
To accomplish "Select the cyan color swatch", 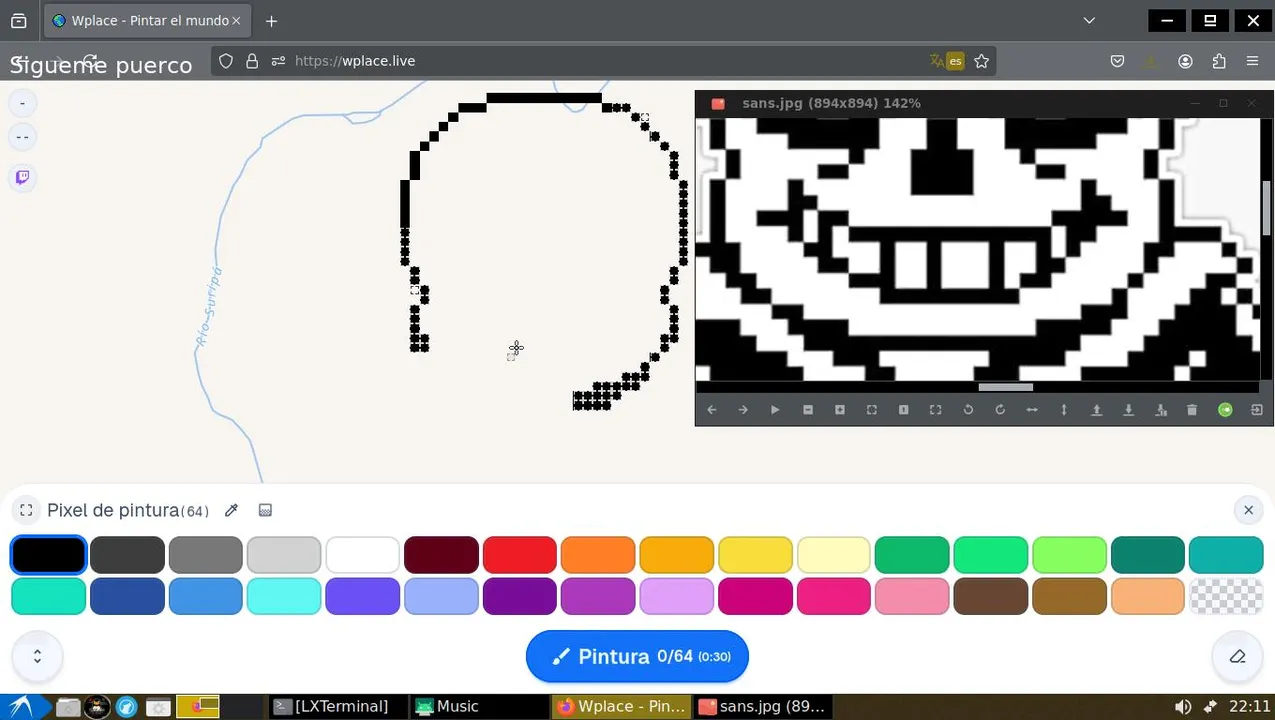I will [x=284, y=596].
